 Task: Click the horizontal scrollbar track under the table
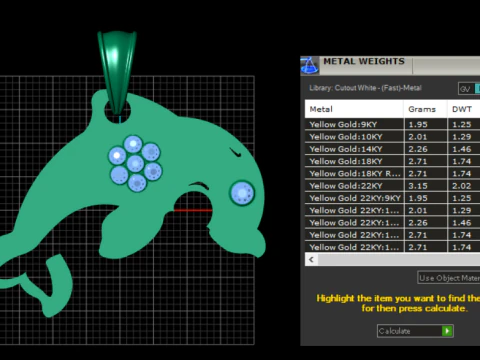click(399, 260)
